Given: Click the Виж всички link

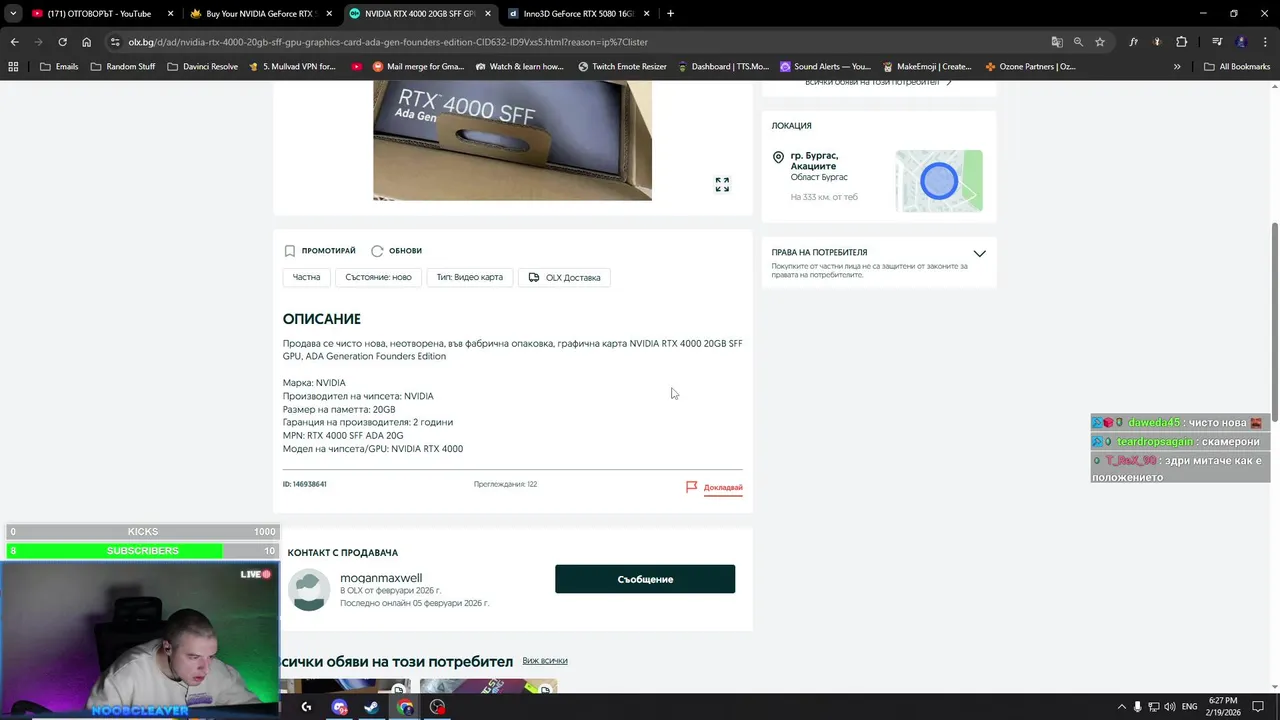Looking at the screenshot, I should coord(545,661).
